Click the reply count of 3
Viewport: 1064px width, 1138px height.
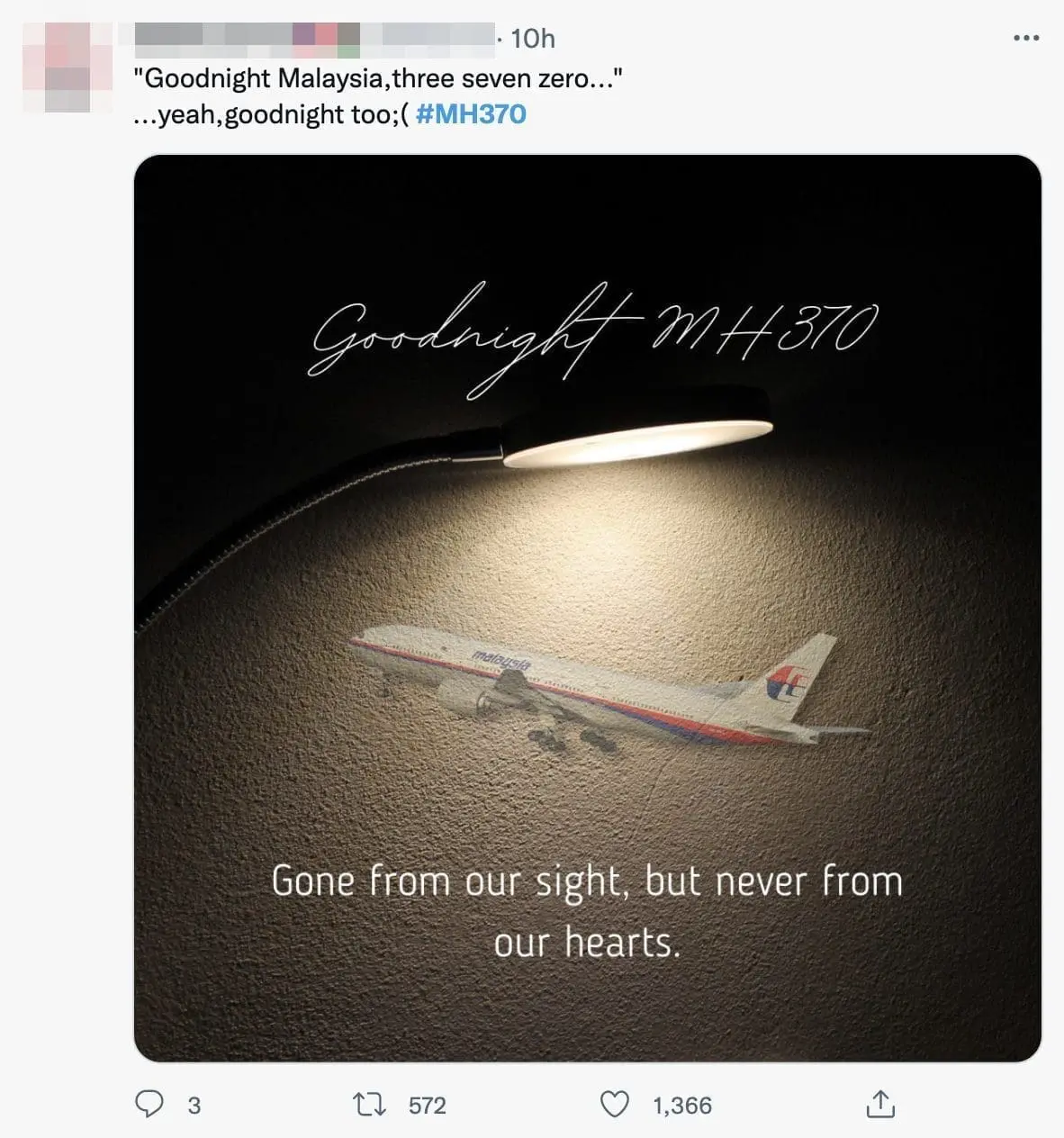194,1106
